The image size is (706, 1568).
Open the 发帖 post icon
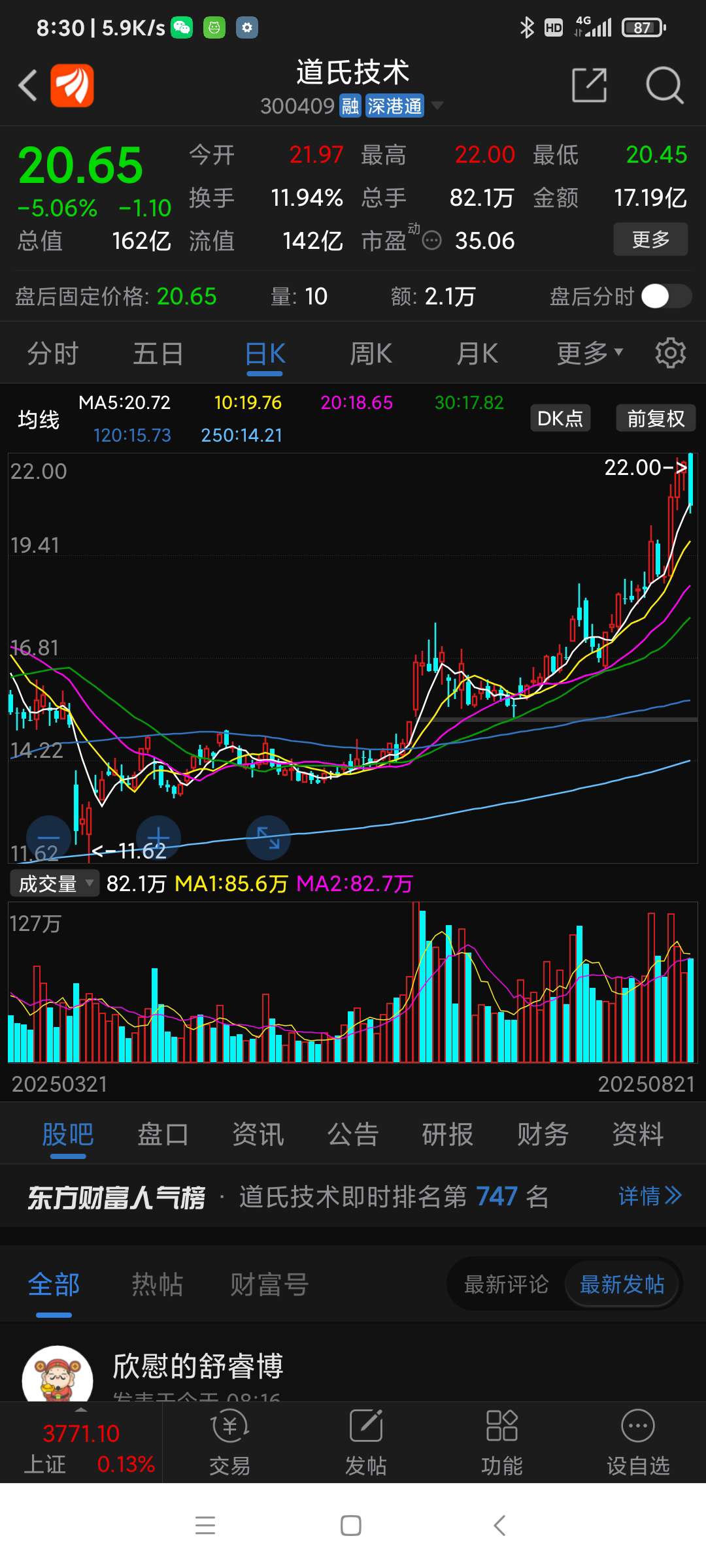[x=366, y=1443]
